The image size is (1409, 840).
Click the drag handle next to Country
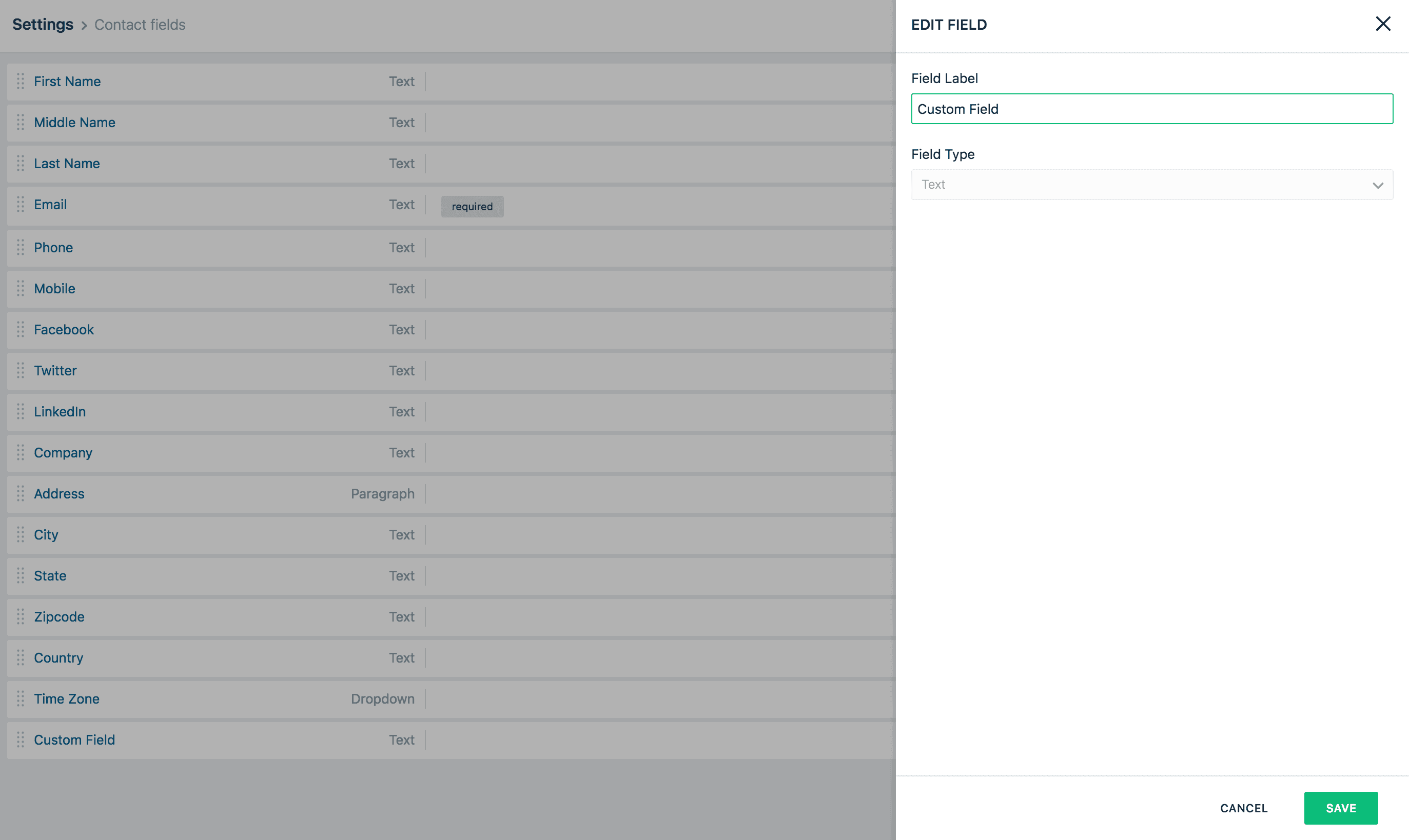(21, 658)
